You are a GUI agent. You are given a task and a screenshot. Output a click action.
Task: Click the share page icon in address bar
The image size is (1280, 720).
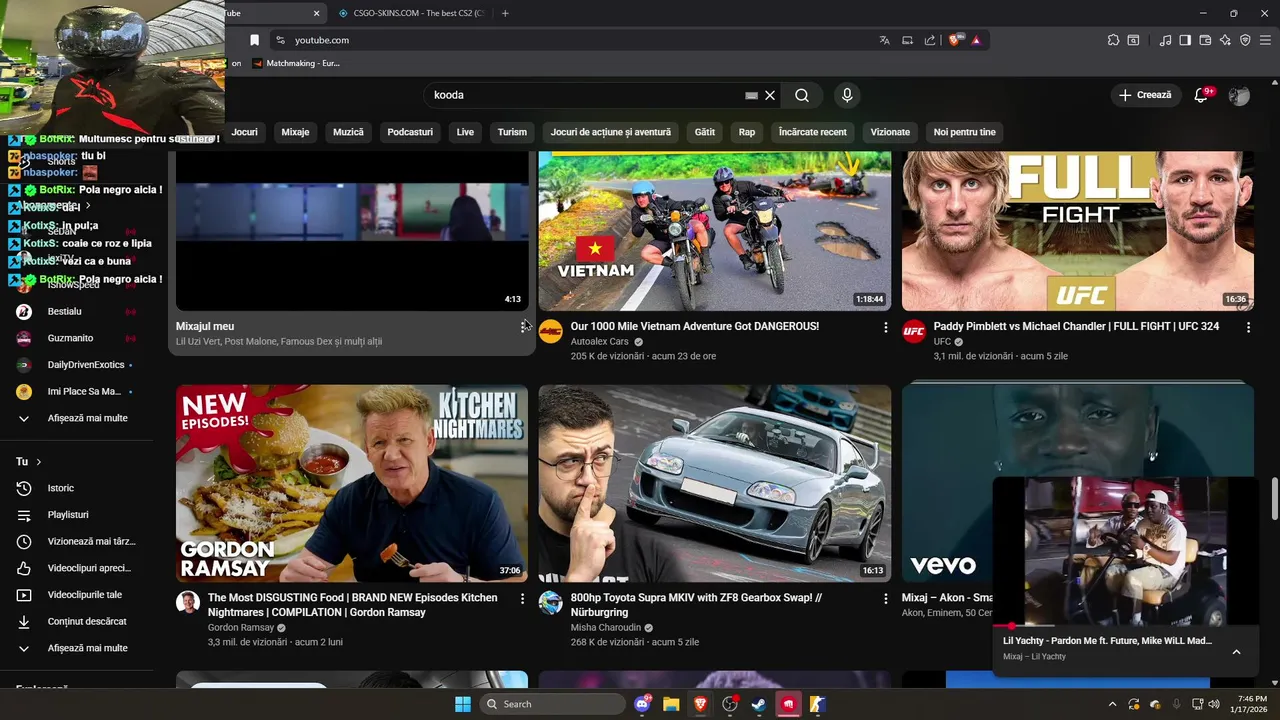click(x=930, y=40)
